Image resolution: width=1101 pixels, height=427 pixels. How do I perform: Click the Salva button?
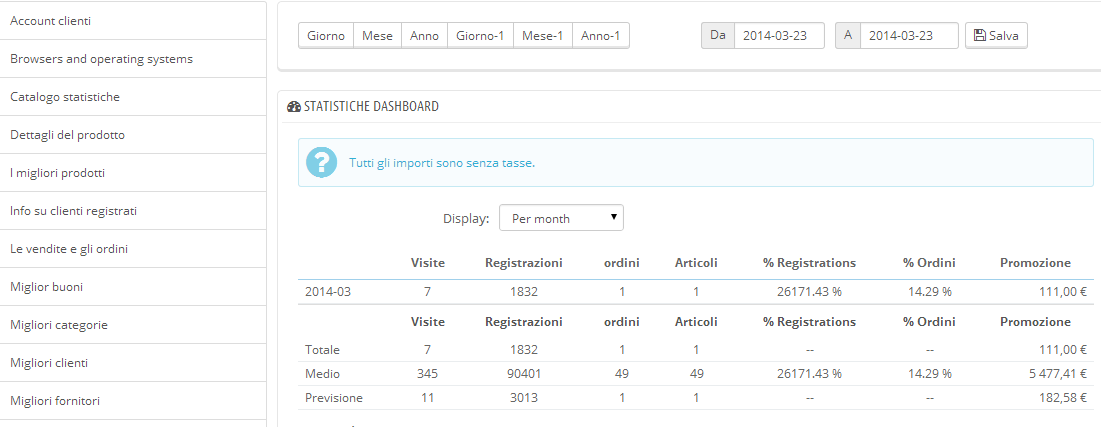click(996, 36)
